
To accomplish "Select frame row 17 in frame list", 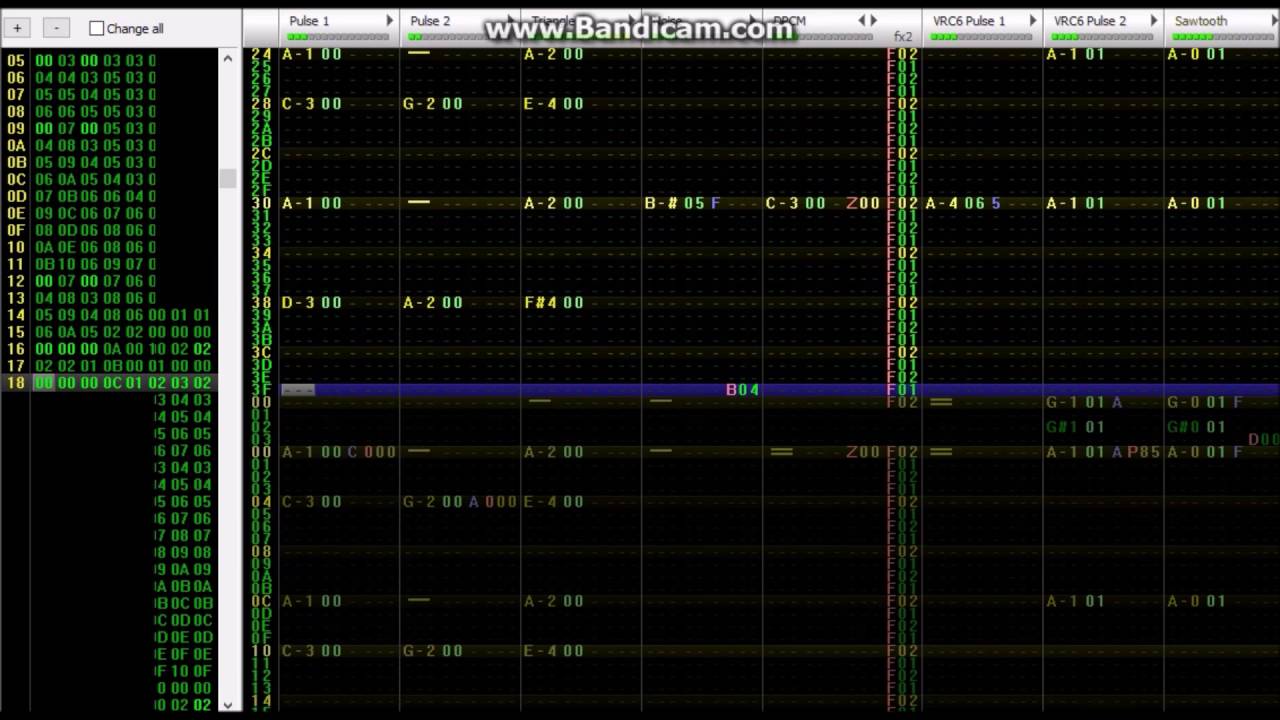I will (108, 366).
